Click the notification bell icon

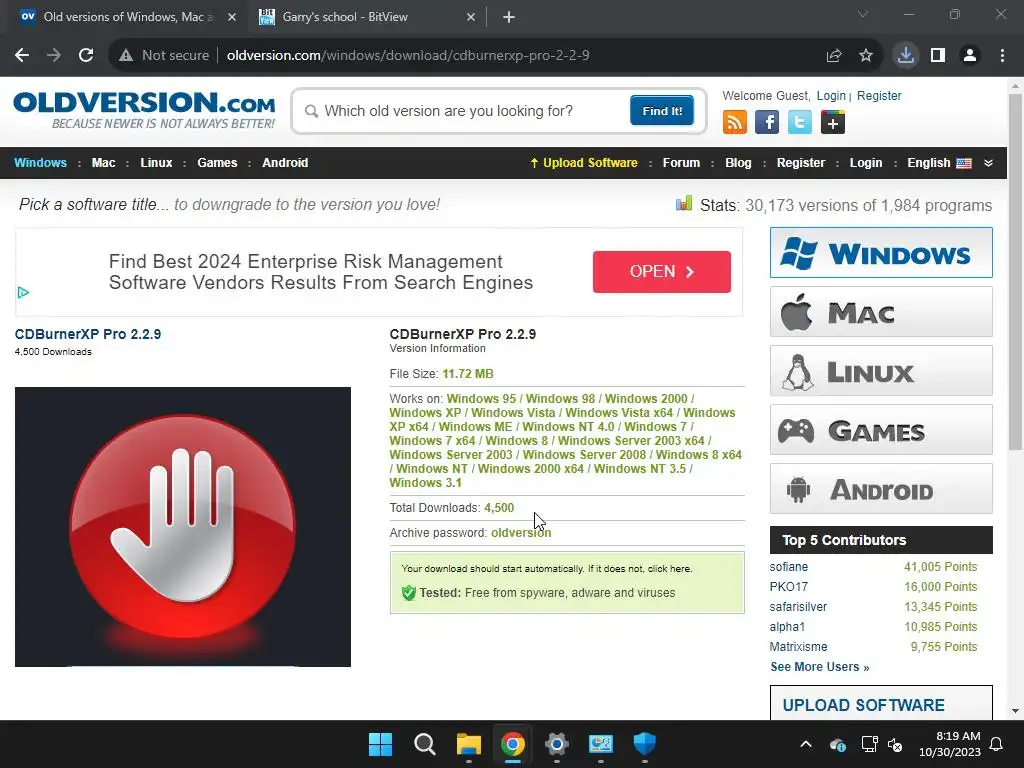(997, 744)
